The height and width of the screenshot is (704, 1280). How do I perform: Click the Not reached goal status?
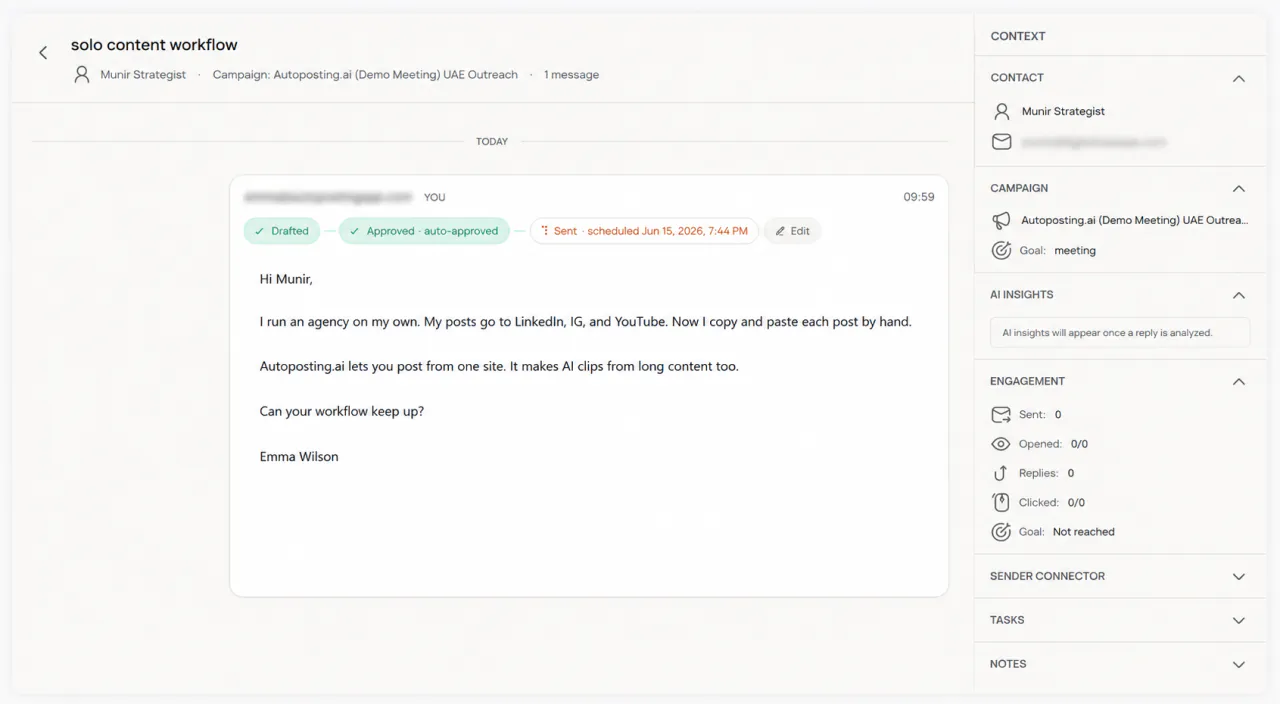point(1084,532)
